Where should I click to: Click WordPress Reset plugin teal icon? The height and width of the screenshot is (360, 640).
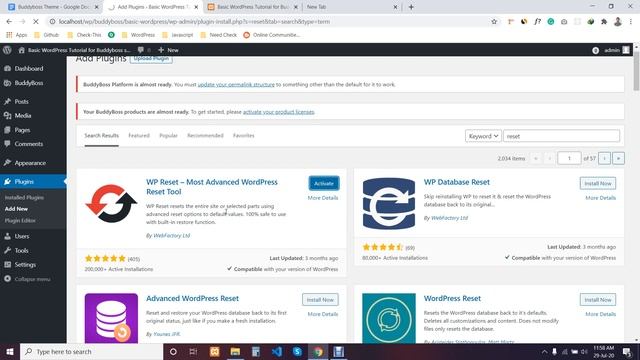[389, 318]
